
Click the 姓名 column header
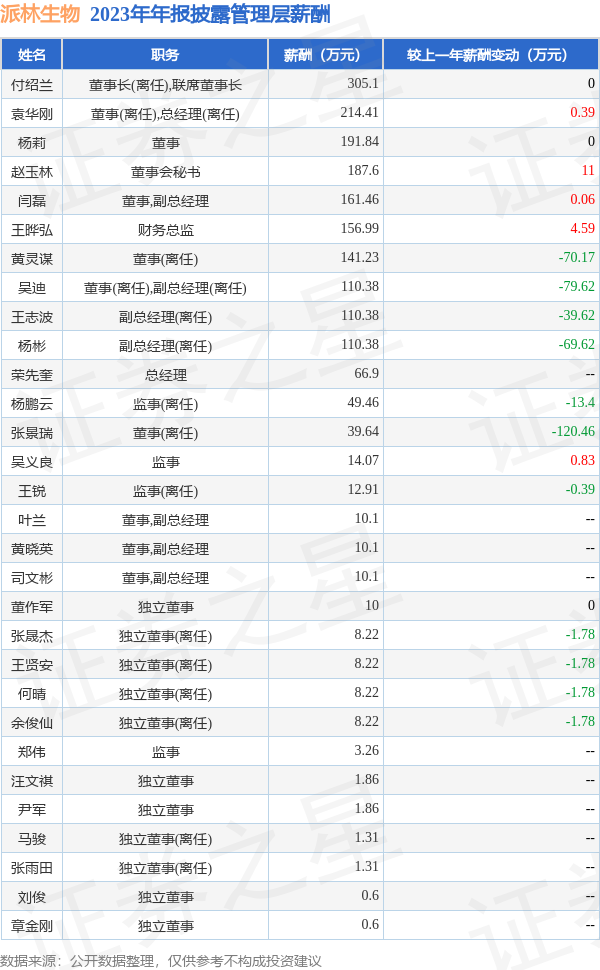coord(32,55)
